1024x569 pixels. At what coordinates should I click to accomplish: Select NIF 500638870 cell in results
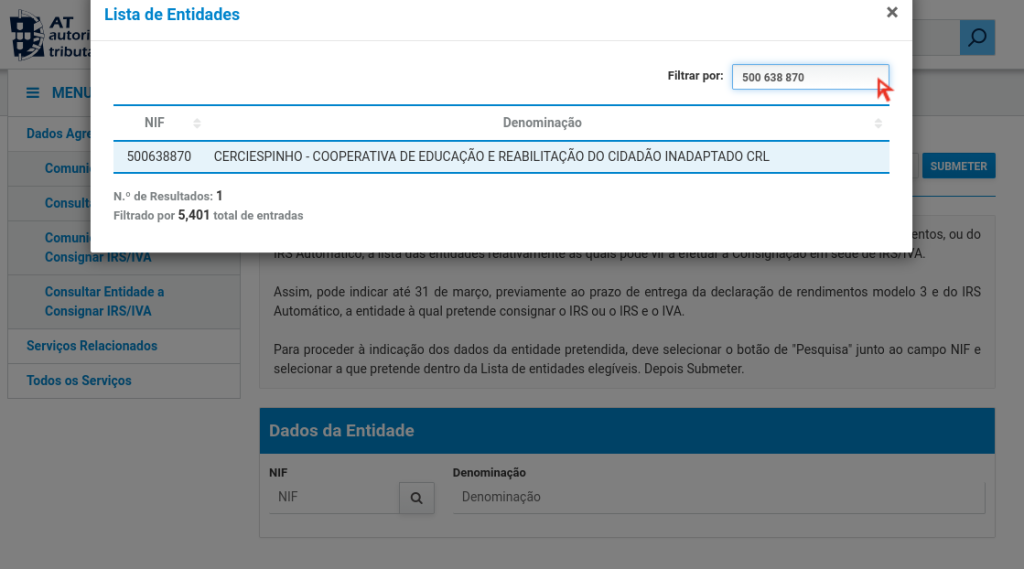[159, 157]
